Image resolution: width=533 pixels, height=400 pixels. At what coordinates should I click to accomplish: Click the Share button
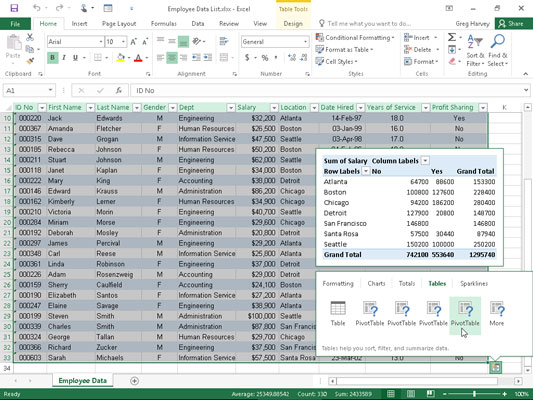[511, 23]
